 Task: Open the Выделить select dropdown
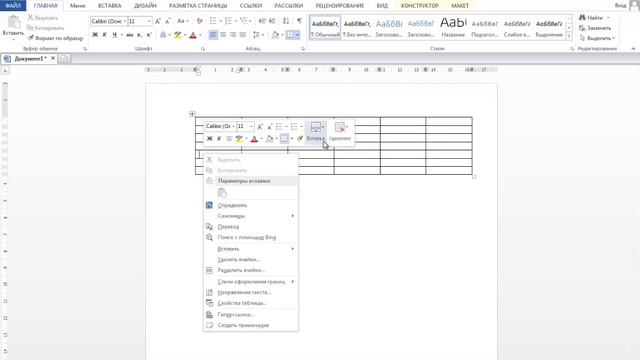(597, 38)
